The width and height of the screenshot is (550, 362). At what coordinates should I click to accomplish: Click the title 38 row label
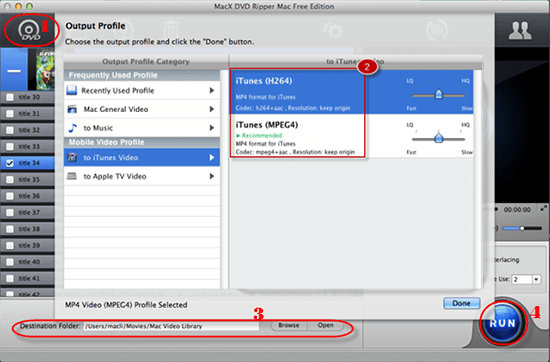29,229
